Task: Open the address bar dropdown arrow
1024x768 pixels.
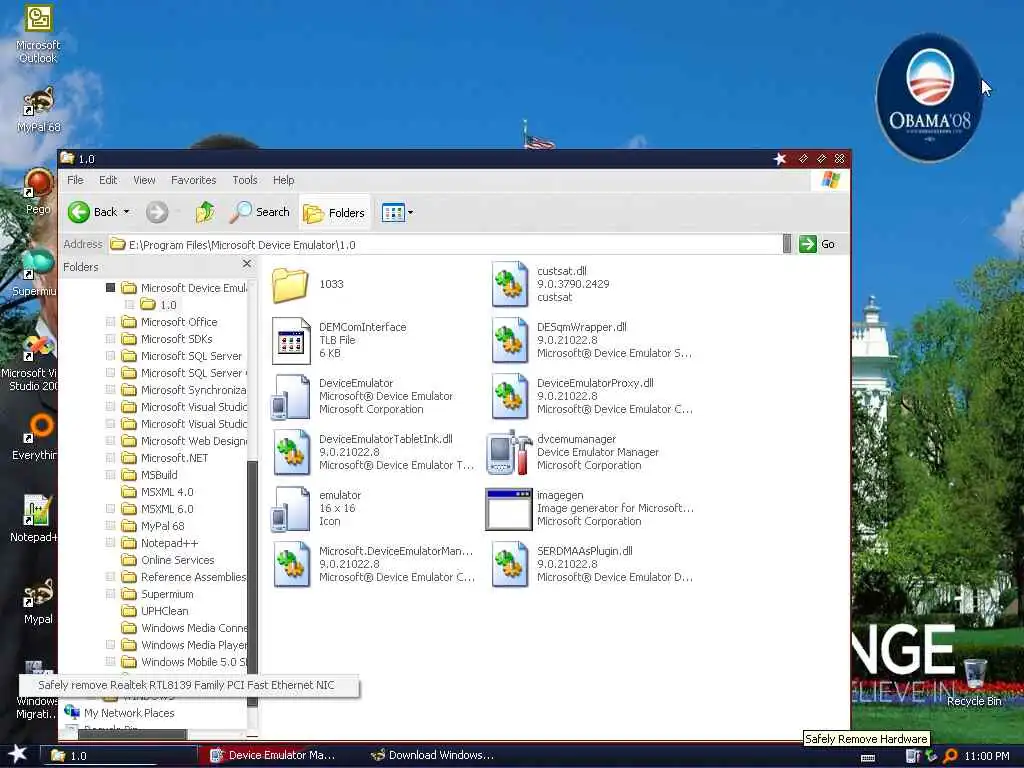Action: (x=787, y=244)
